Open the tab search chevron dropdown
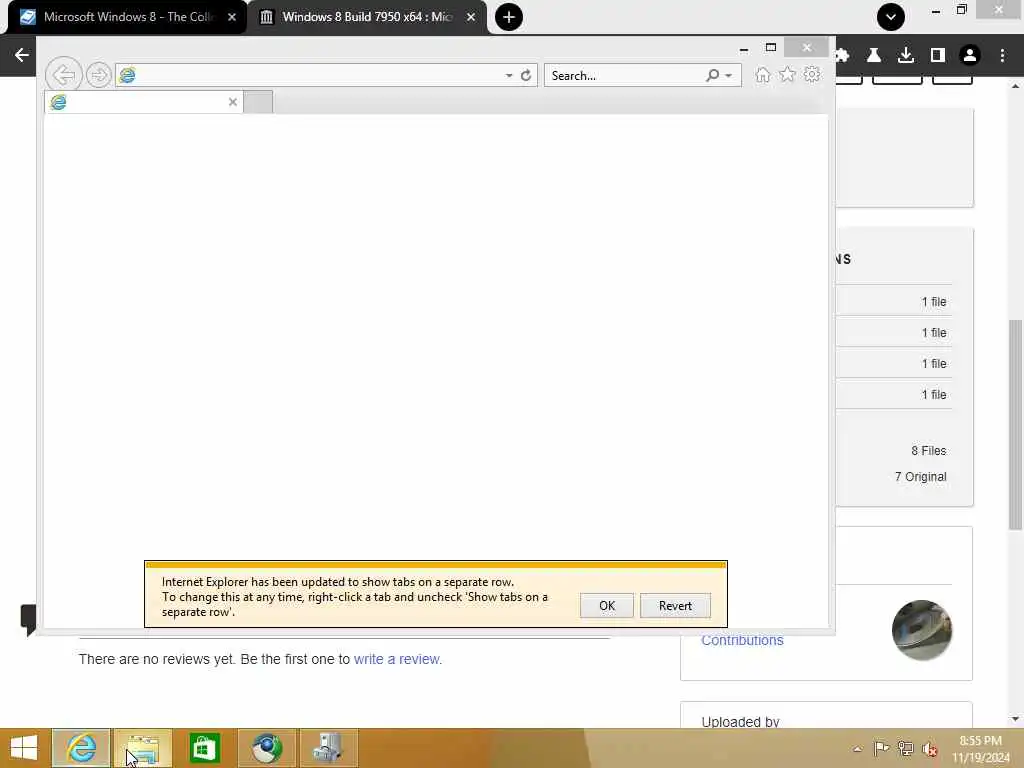Viewport: 1024px width, 768px height. [x=891, y=17]
